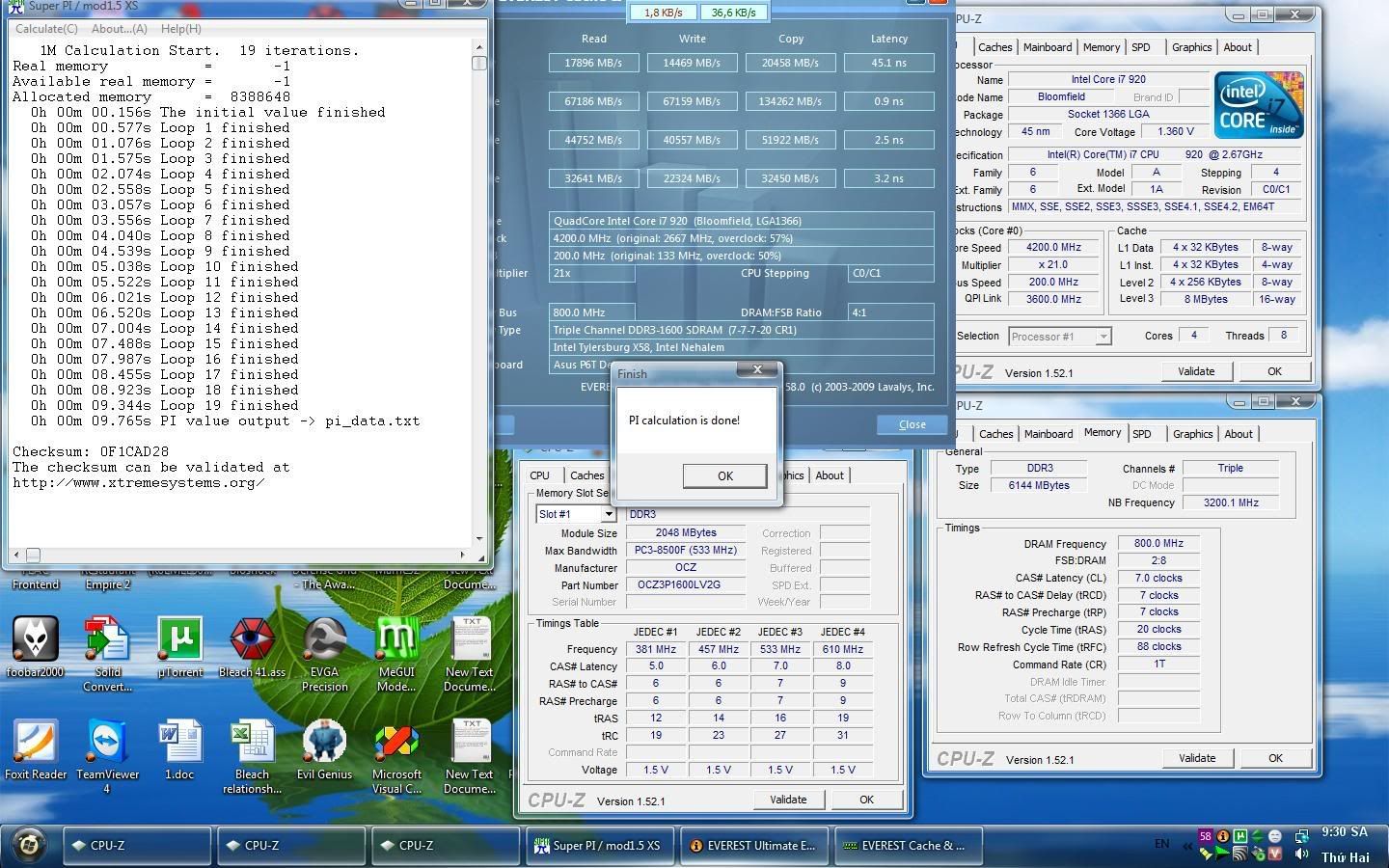Click the DRAM Frequency 800.0 MHz field
The height and width of the screenshot is (868, 1389).
pos(1158,543)
